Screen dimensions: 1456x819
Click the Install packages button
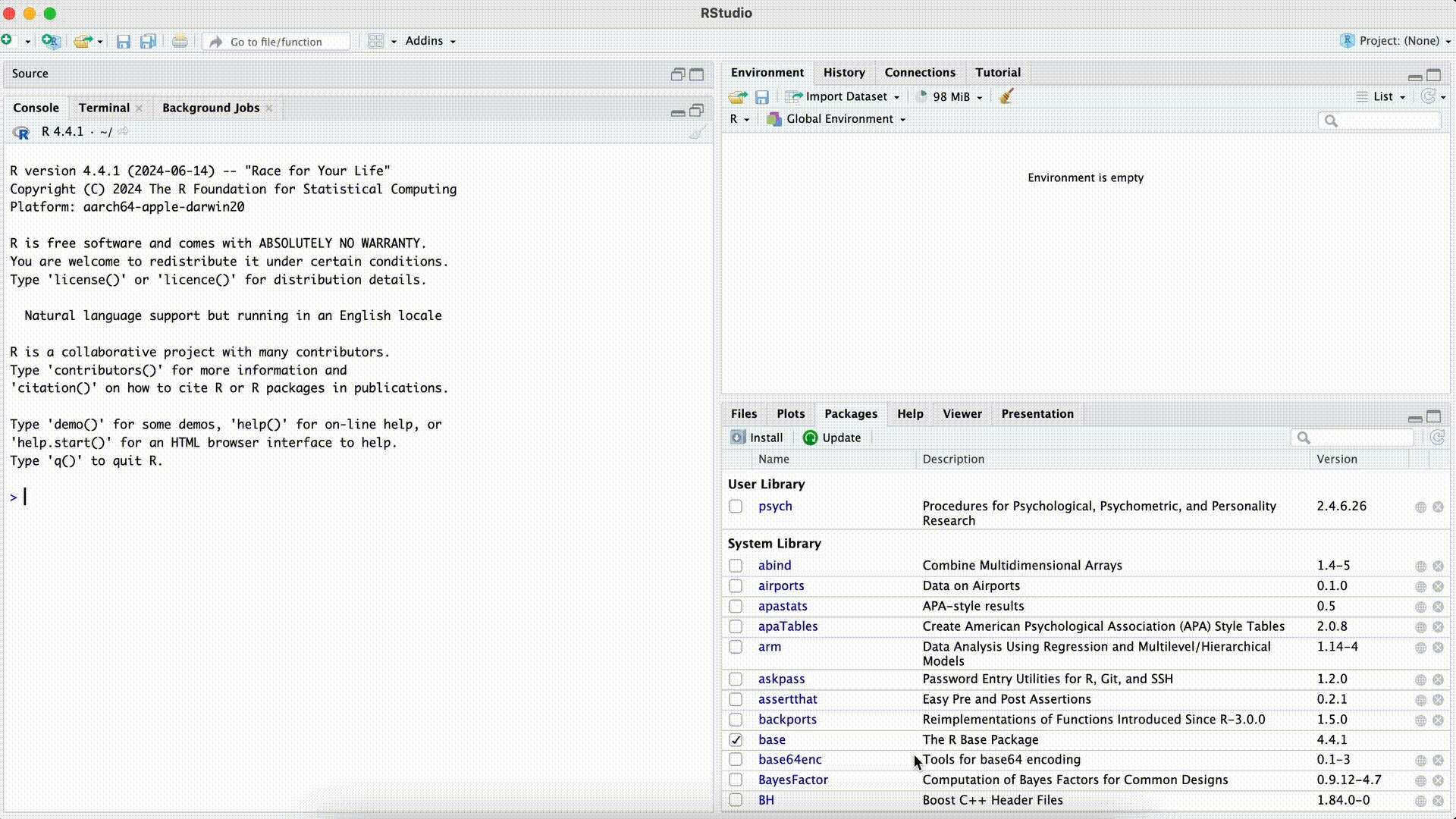point(757,438)
